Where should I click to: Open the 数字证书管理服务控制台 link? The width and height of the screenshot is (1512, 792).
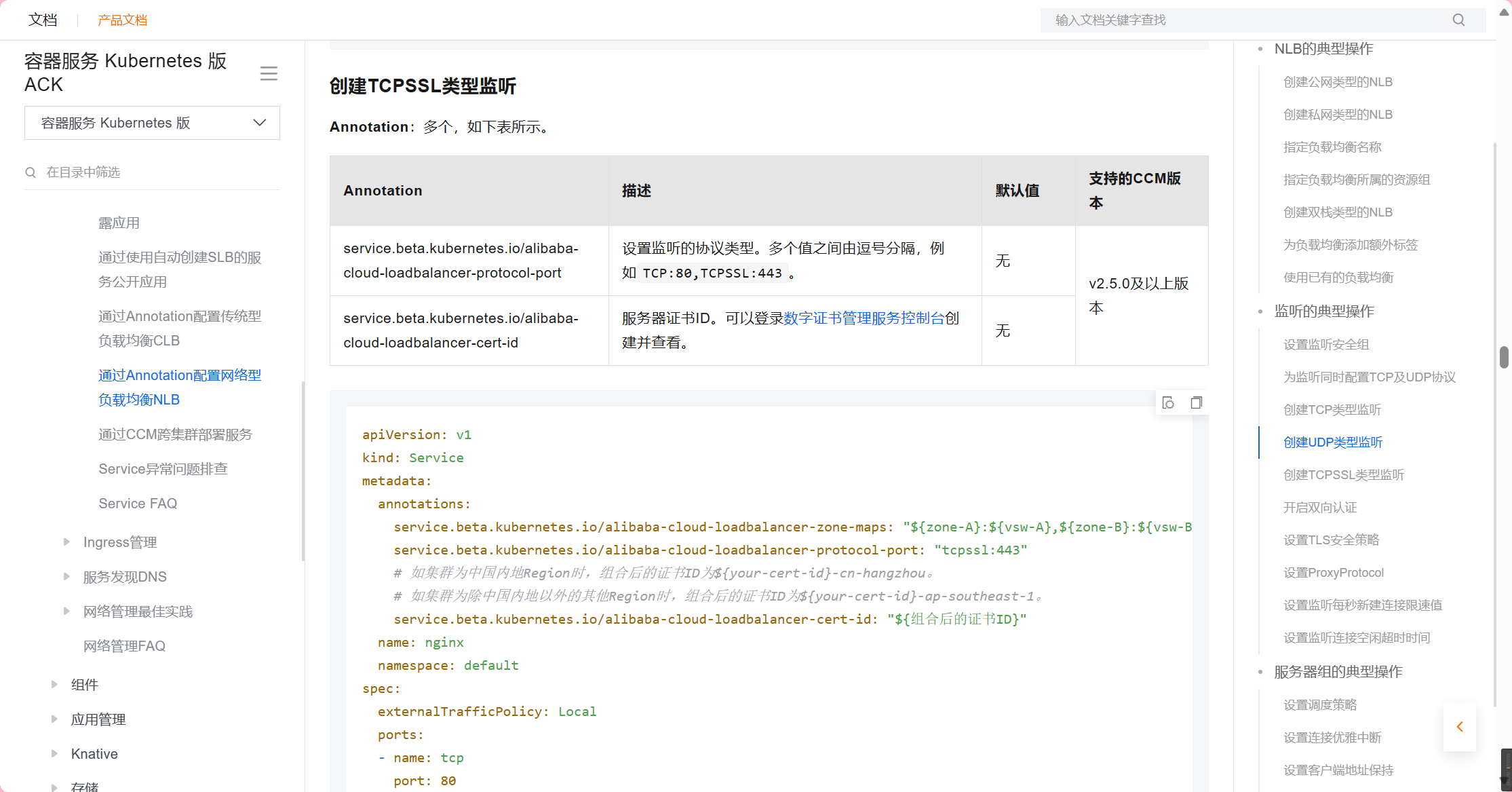click(x=864, y=318)
